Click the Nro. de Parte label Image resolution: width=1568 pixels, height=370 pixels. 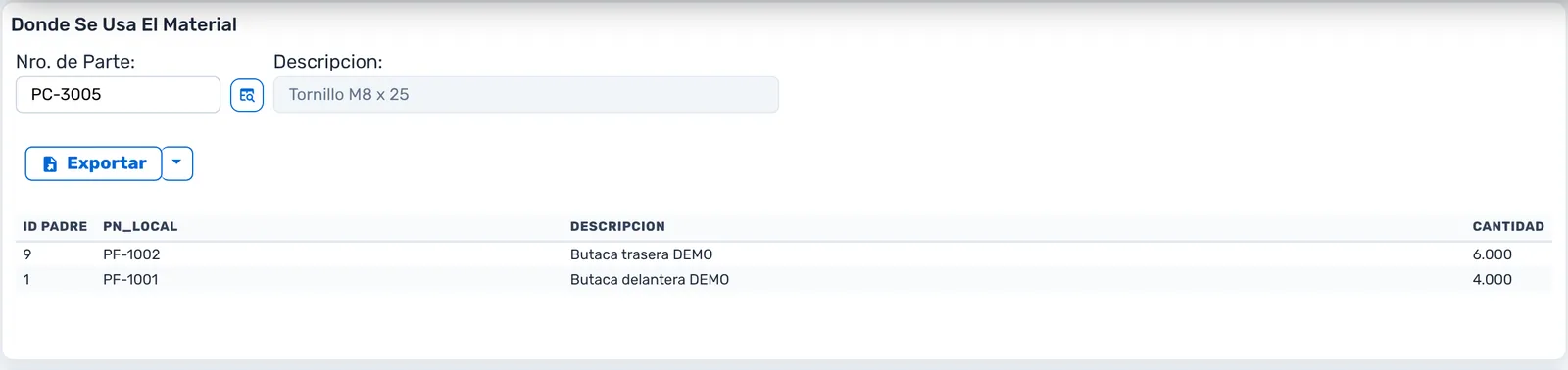(x=75, y=62)
